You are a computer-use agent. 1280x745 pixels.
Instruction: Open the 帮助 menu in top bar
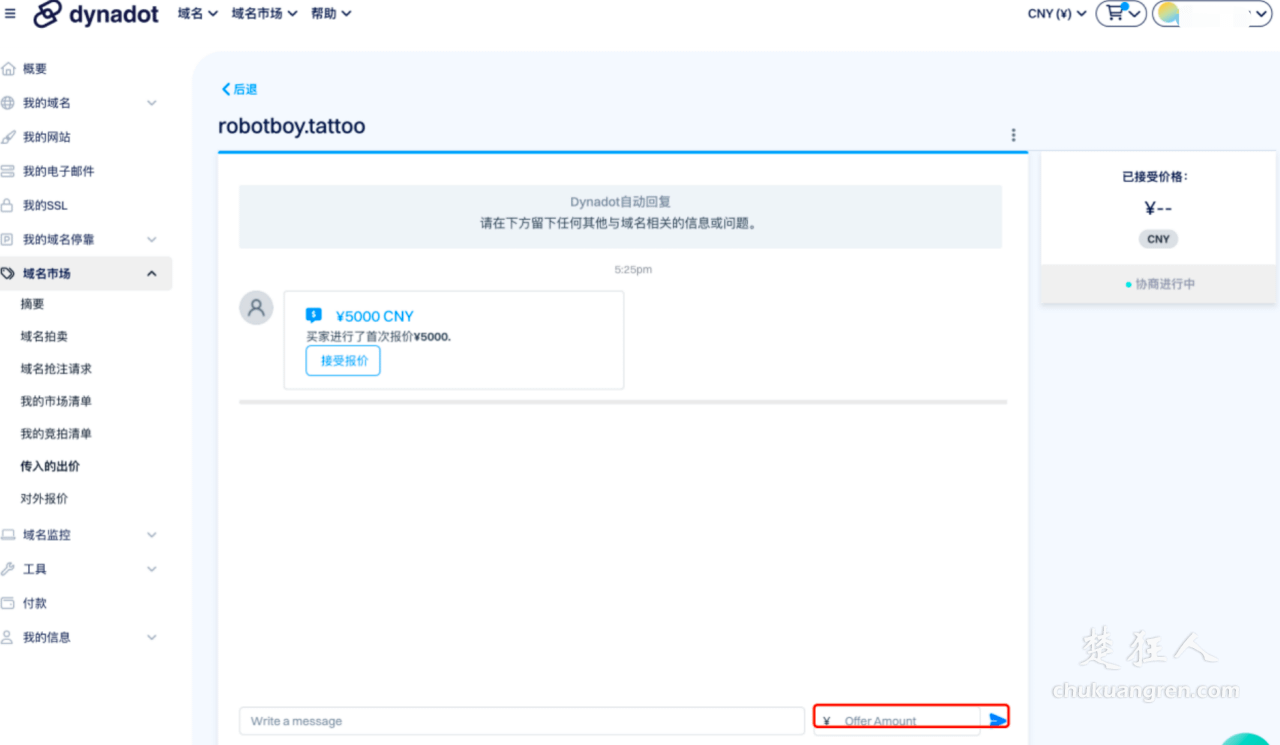click(x=330, y=13)
